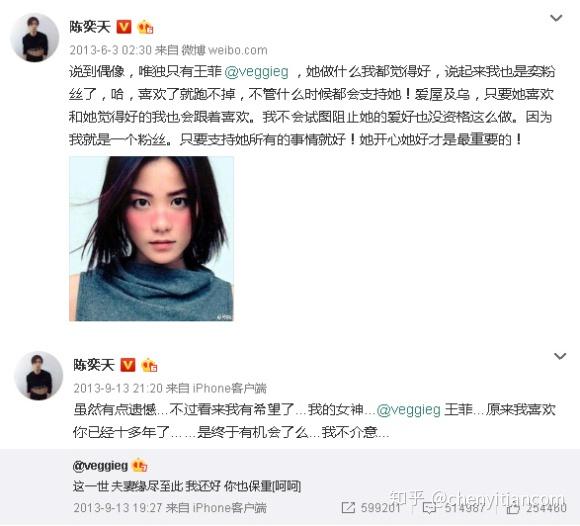Open the first post's profile avatar
The height and width of the screenshot is (526, 580).
coord(34,37)
